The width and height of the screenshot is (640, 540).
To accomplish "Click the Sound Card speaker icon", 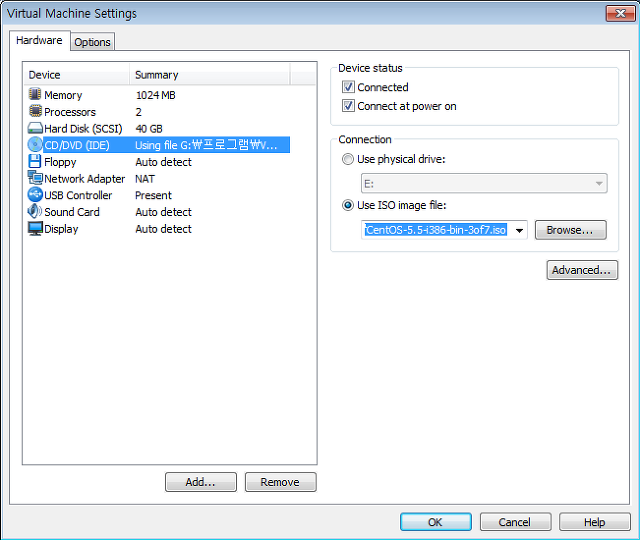I will [x=35, y=211].
